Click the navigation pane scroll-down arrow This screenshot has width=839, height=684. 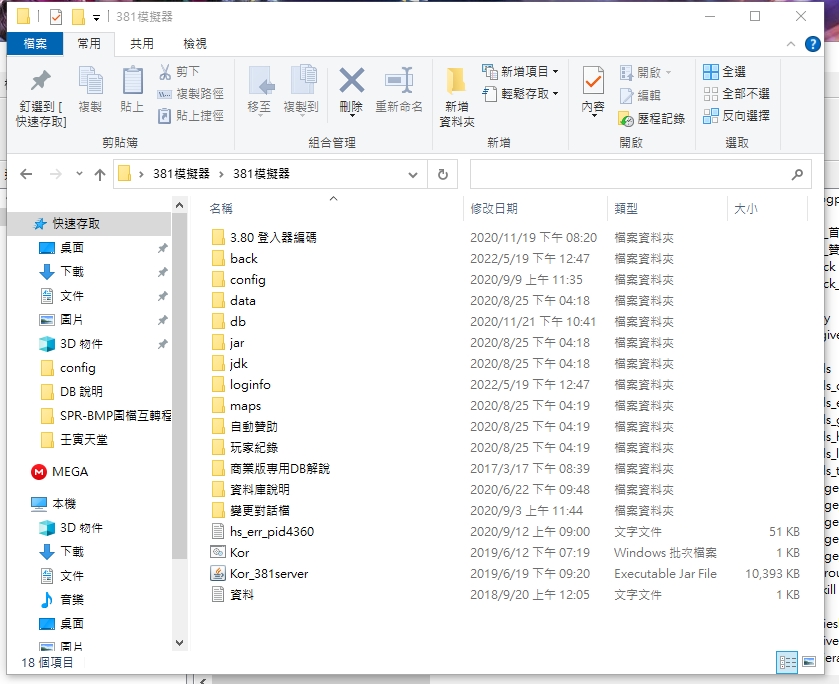179,642
